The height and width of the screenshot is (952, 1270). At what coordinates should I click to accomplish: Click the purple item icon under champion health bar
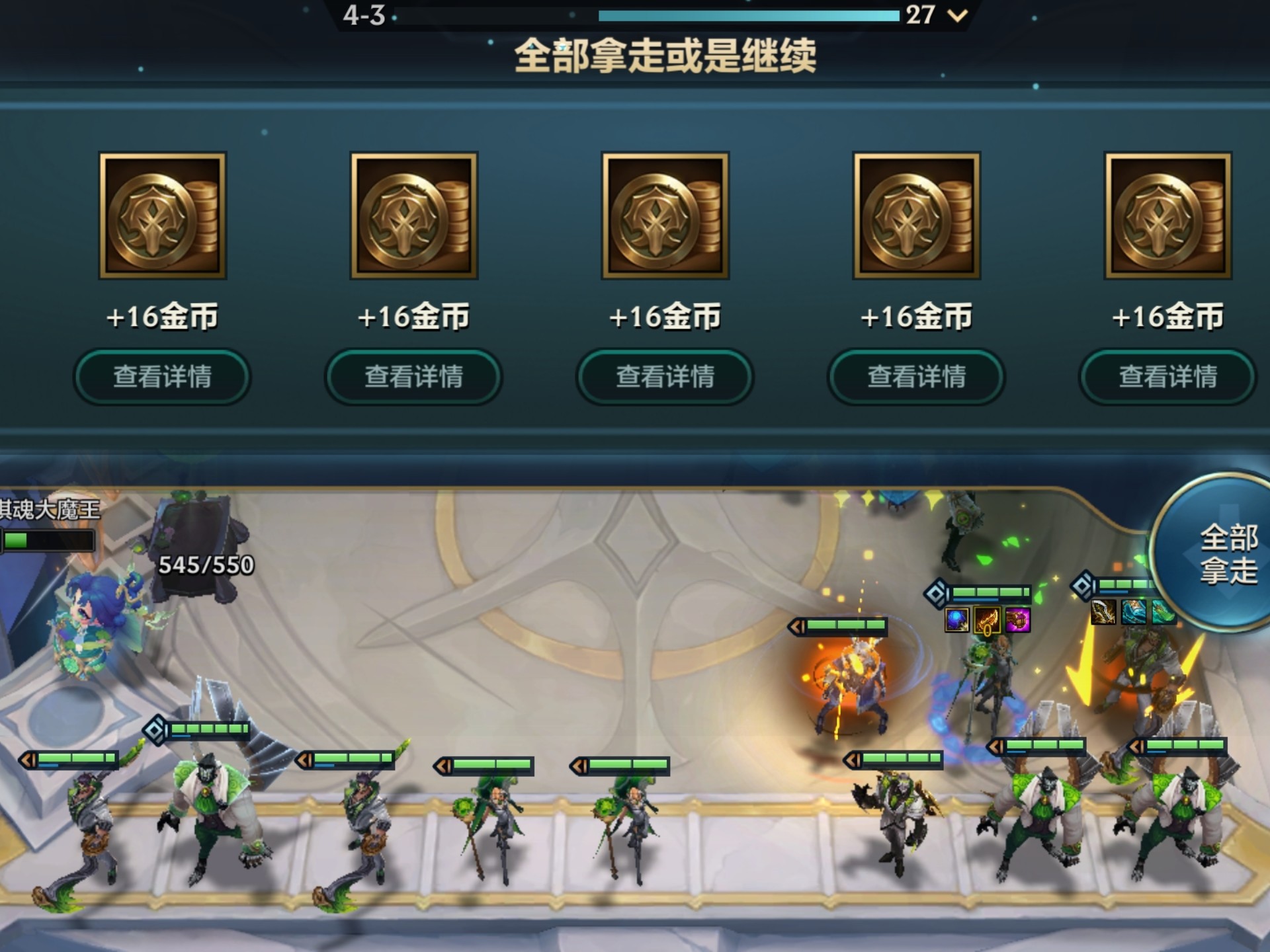[1018, 620]
